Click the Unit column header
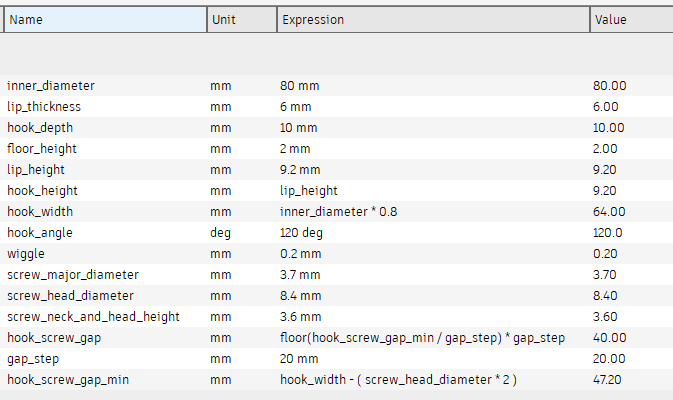This screenshot has width=673, height=400. click(242, 20)
